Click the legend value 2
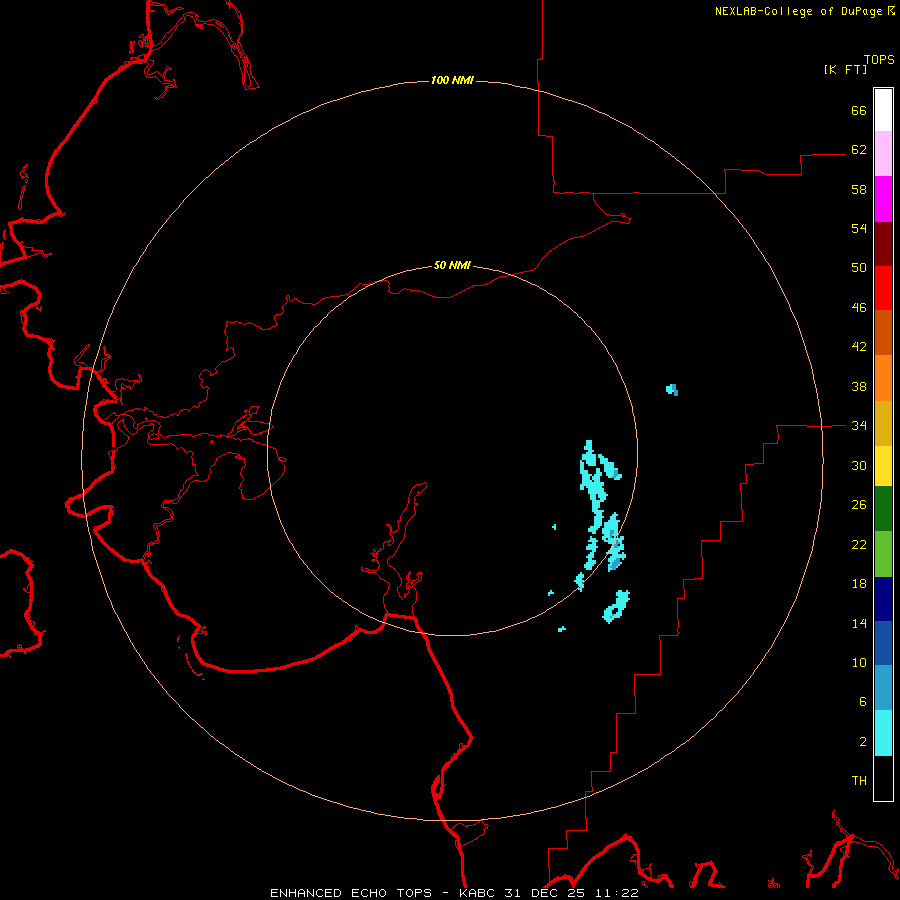 863,741
